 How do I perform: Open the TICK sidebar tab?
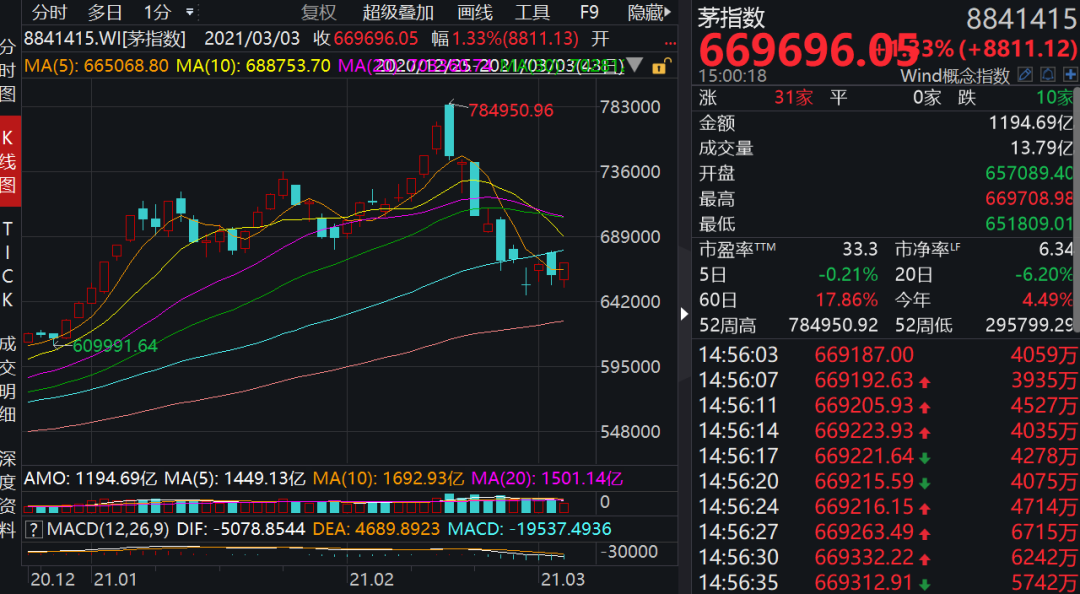[8, 263]
